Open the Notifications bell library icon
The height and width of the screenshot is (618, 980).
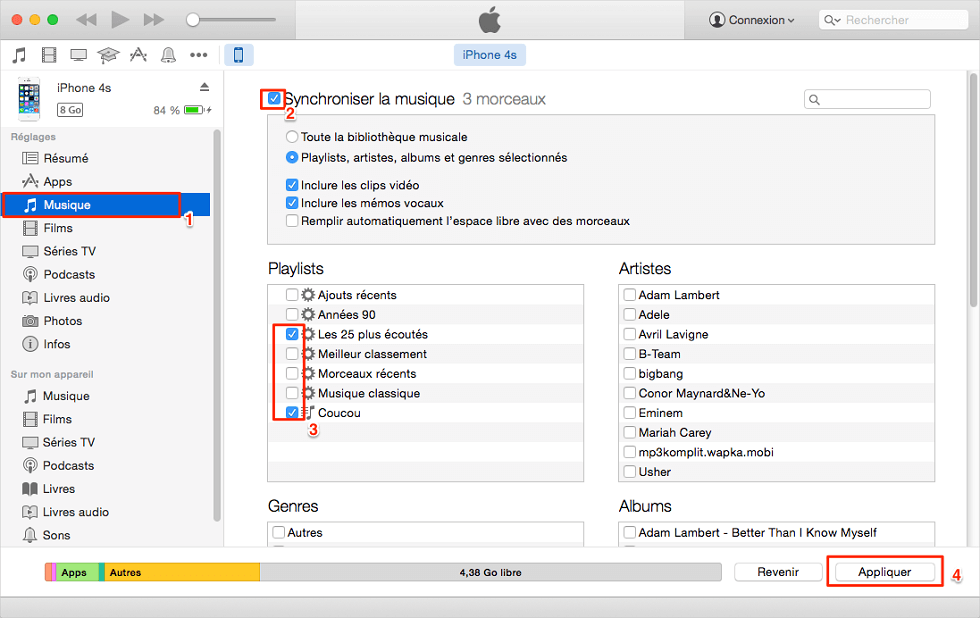click(168, 55)
